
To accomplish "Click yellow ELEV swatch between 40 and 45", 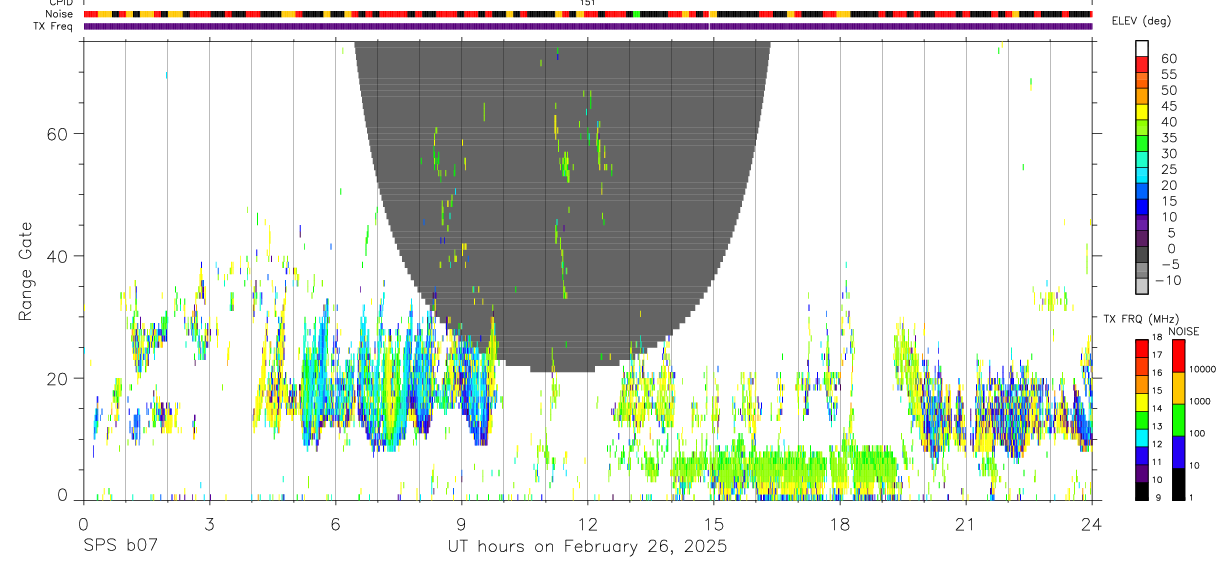I will click(x=1142, y=111).
